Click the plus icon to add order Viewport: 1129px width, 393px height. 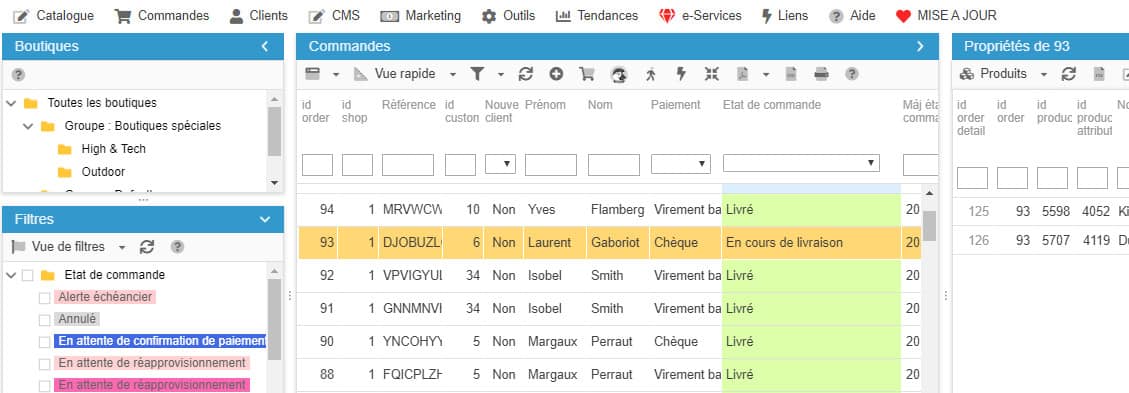pyautogui.click(x=556, y=74)
